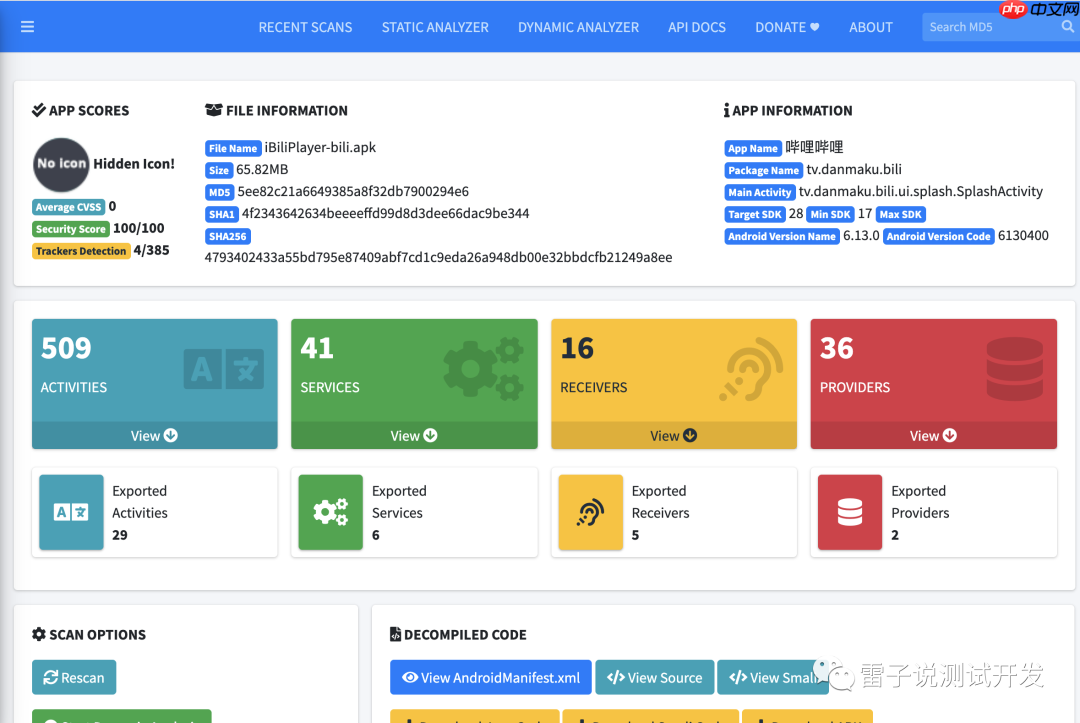Click the Exported Activities blue icon
The image size is (1080, 723).
(70, 512)
